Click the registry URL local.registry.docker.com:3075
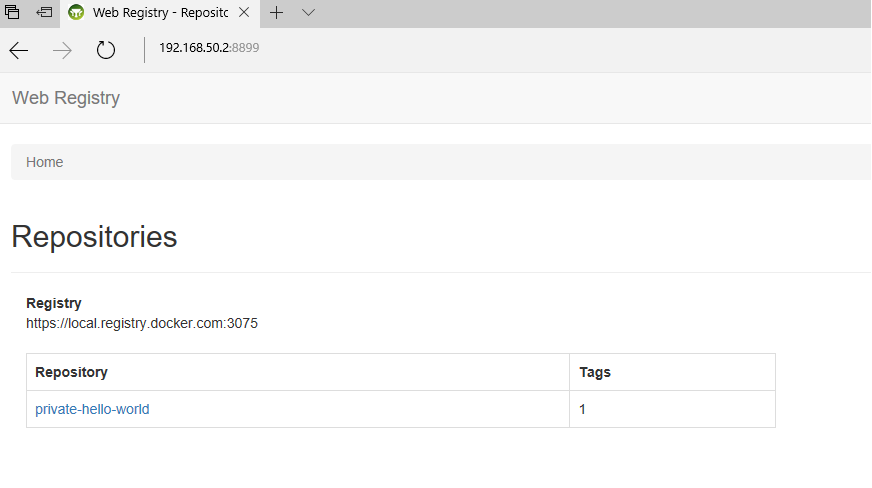 [142, 323]
